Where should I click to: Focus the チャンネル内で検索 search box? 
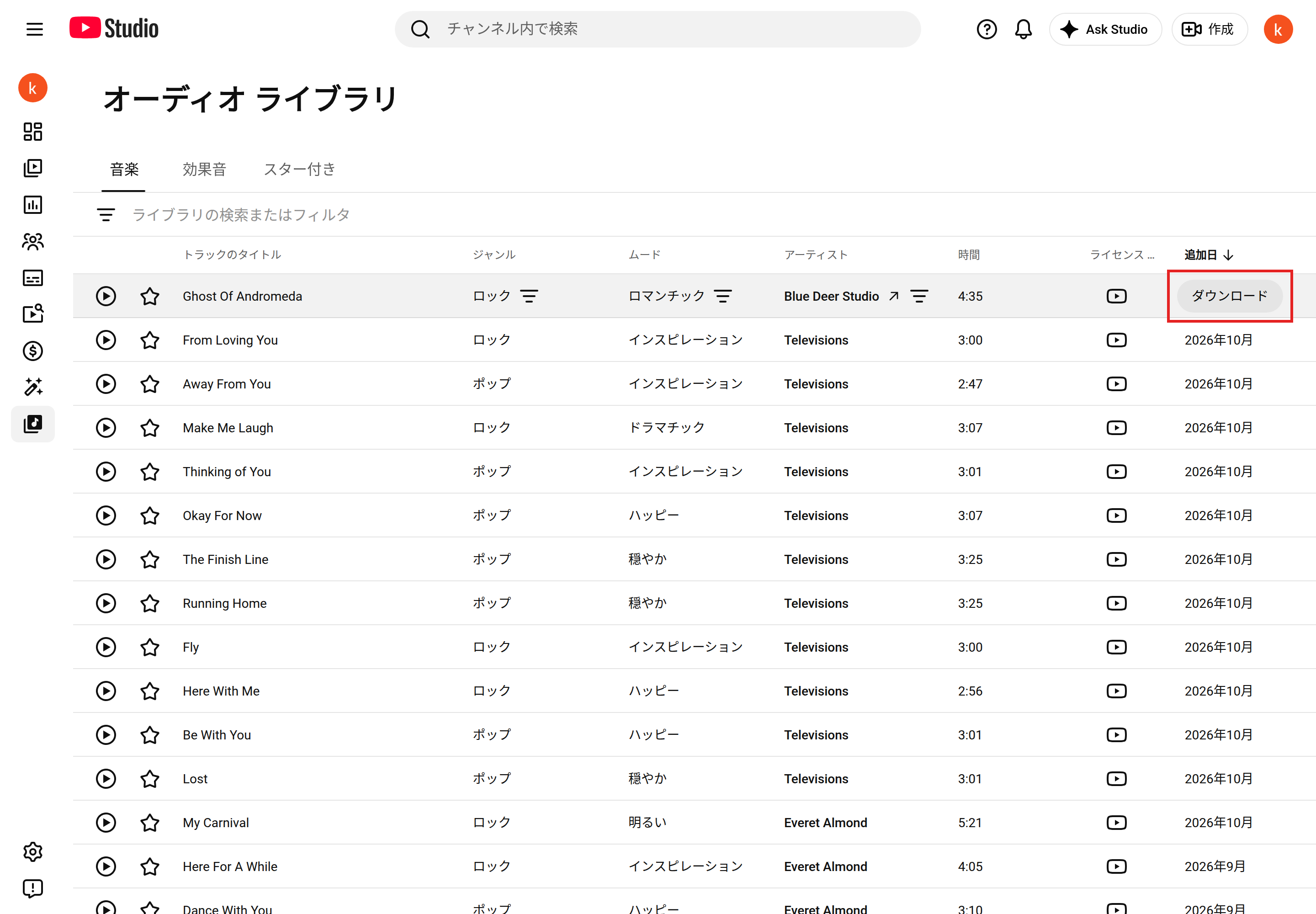[x=657, y=29]
